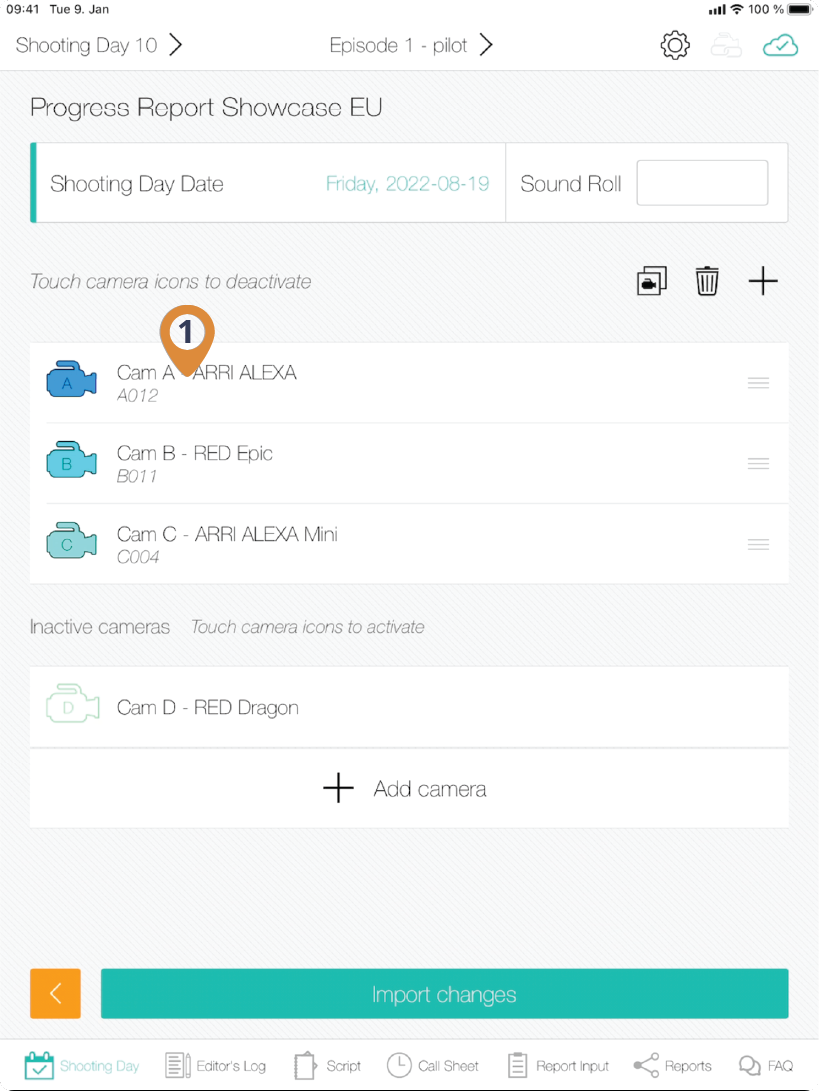Open the Call Sheet tab
The height and width of the screenshot is (1091, 819).
(x=433, y=1065)
